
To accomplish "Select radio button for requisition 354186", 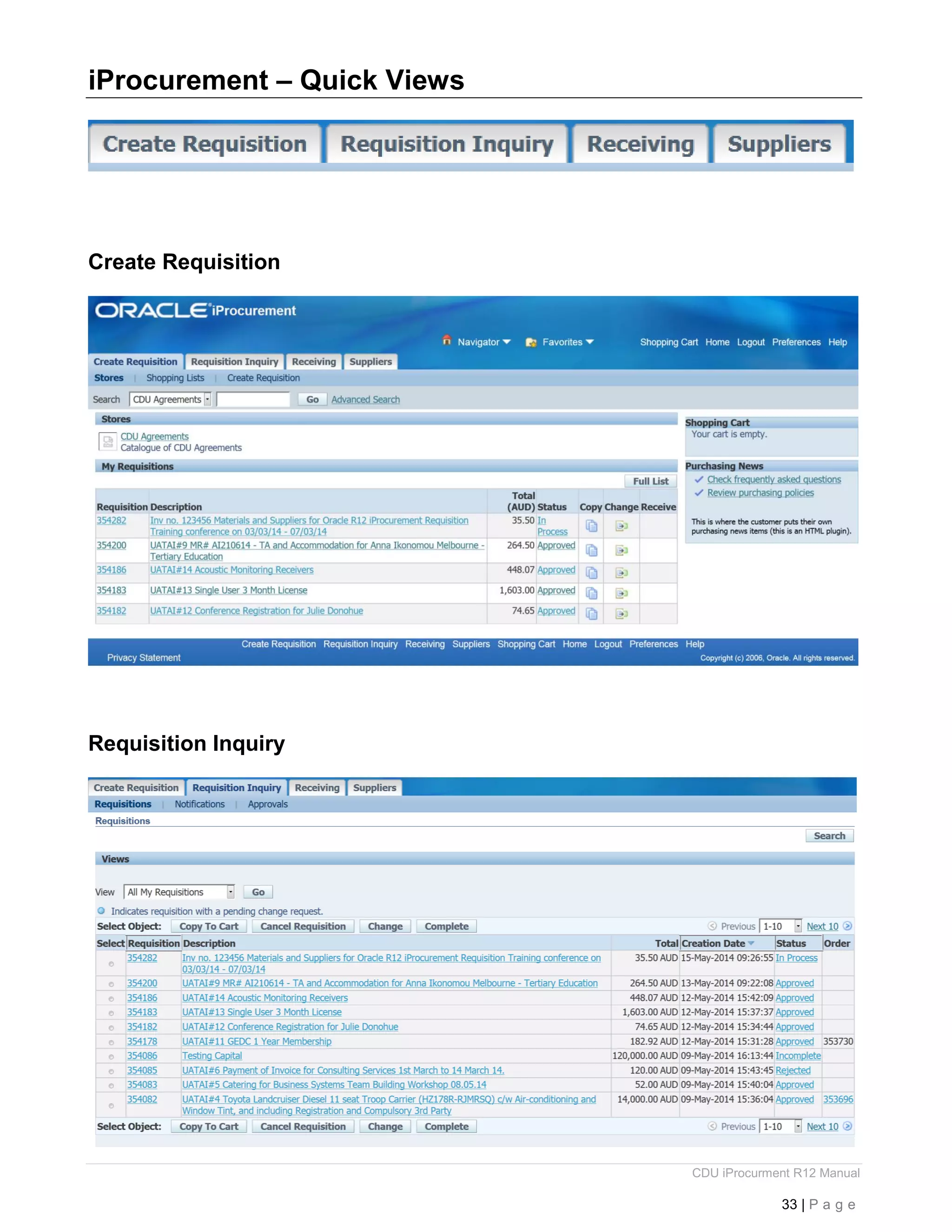I will [x=111, y=999].
